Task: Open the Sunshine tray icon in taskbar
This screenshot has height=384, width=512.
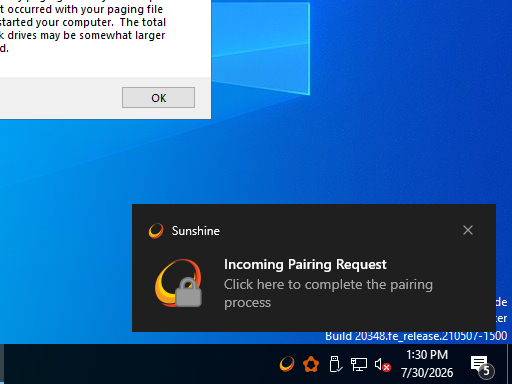Action: [287, 364]
